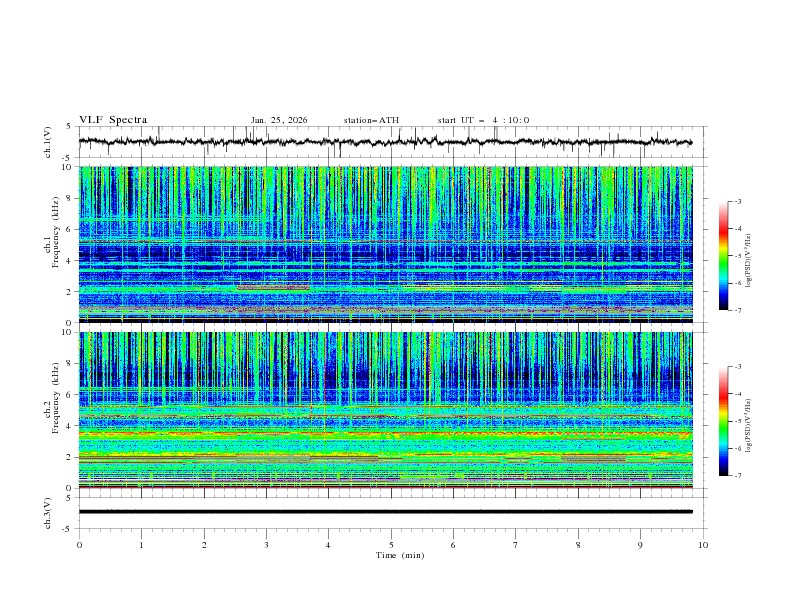Click the "10" tick on Time axis
The width and height of the screenshot is (792, 612).
[703, 545]
